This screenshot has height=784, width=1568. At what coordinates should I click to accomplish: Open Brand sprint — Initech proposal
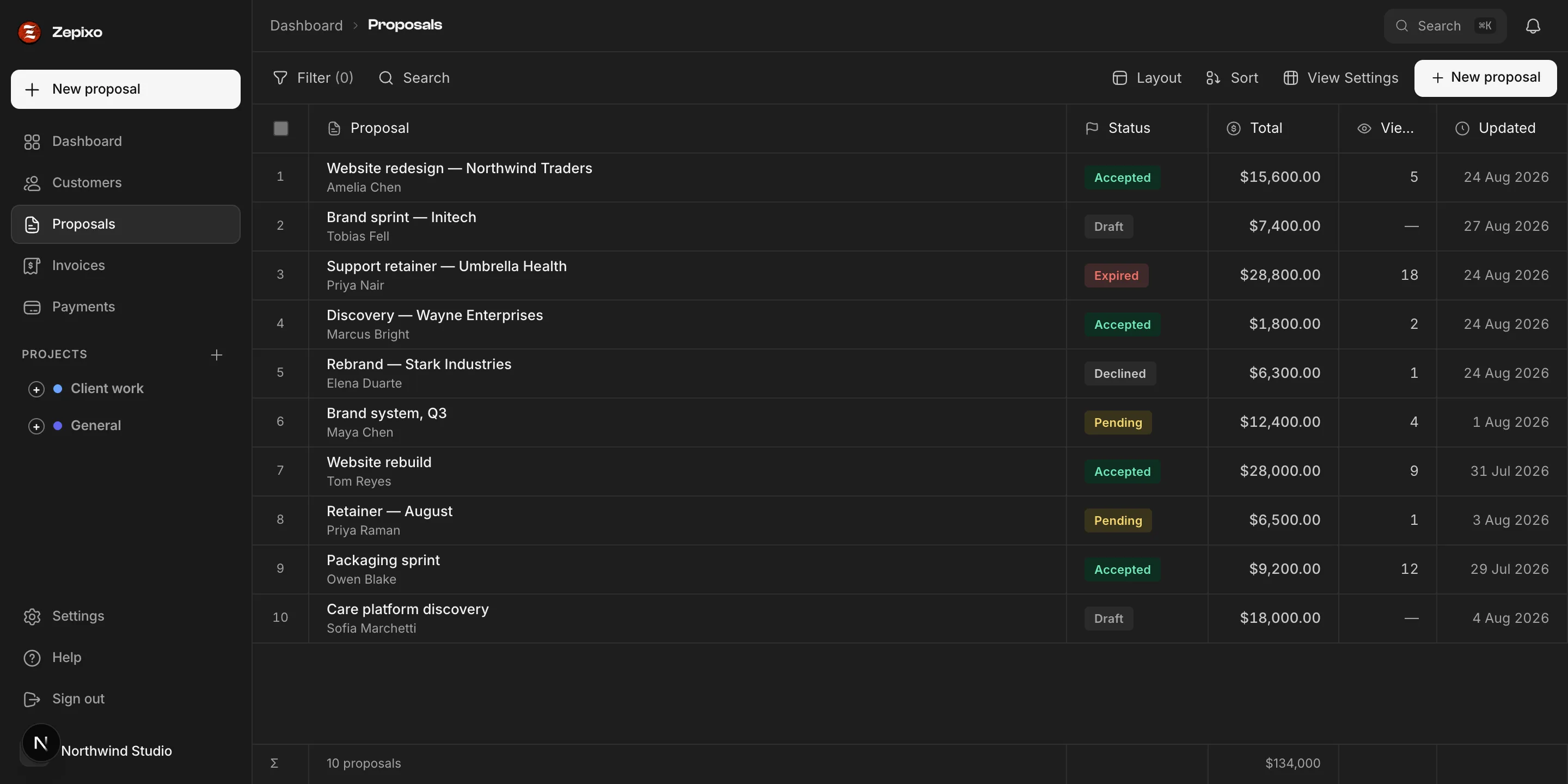point(401,217)
